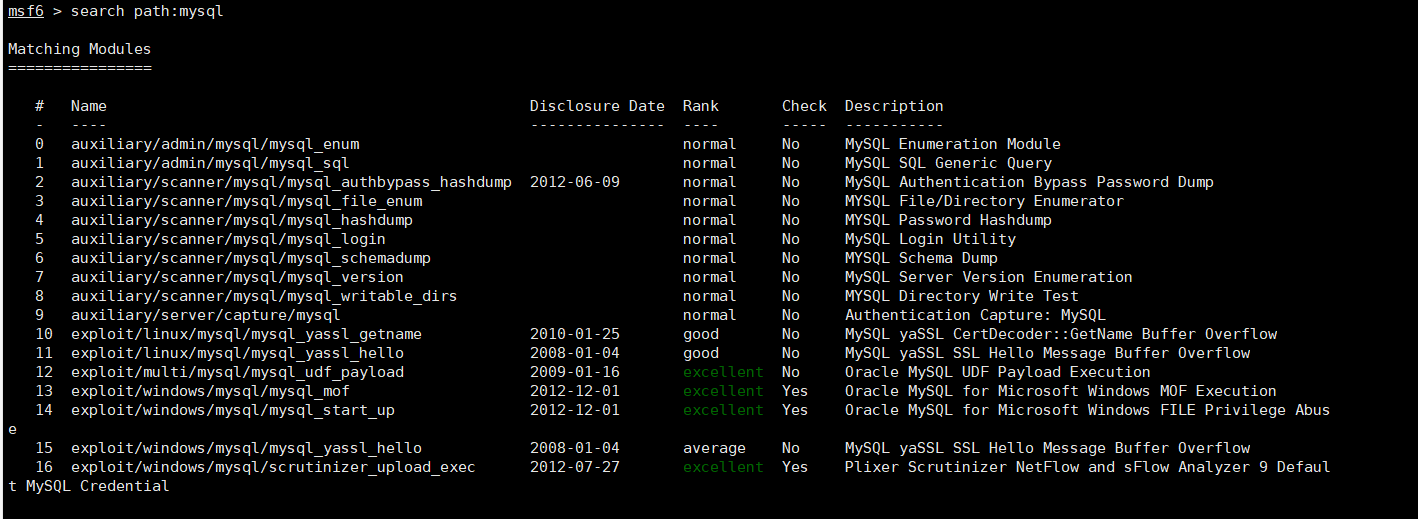Select auxiliary/admin/mysql/mysql_enum module name

coord(215,144)
